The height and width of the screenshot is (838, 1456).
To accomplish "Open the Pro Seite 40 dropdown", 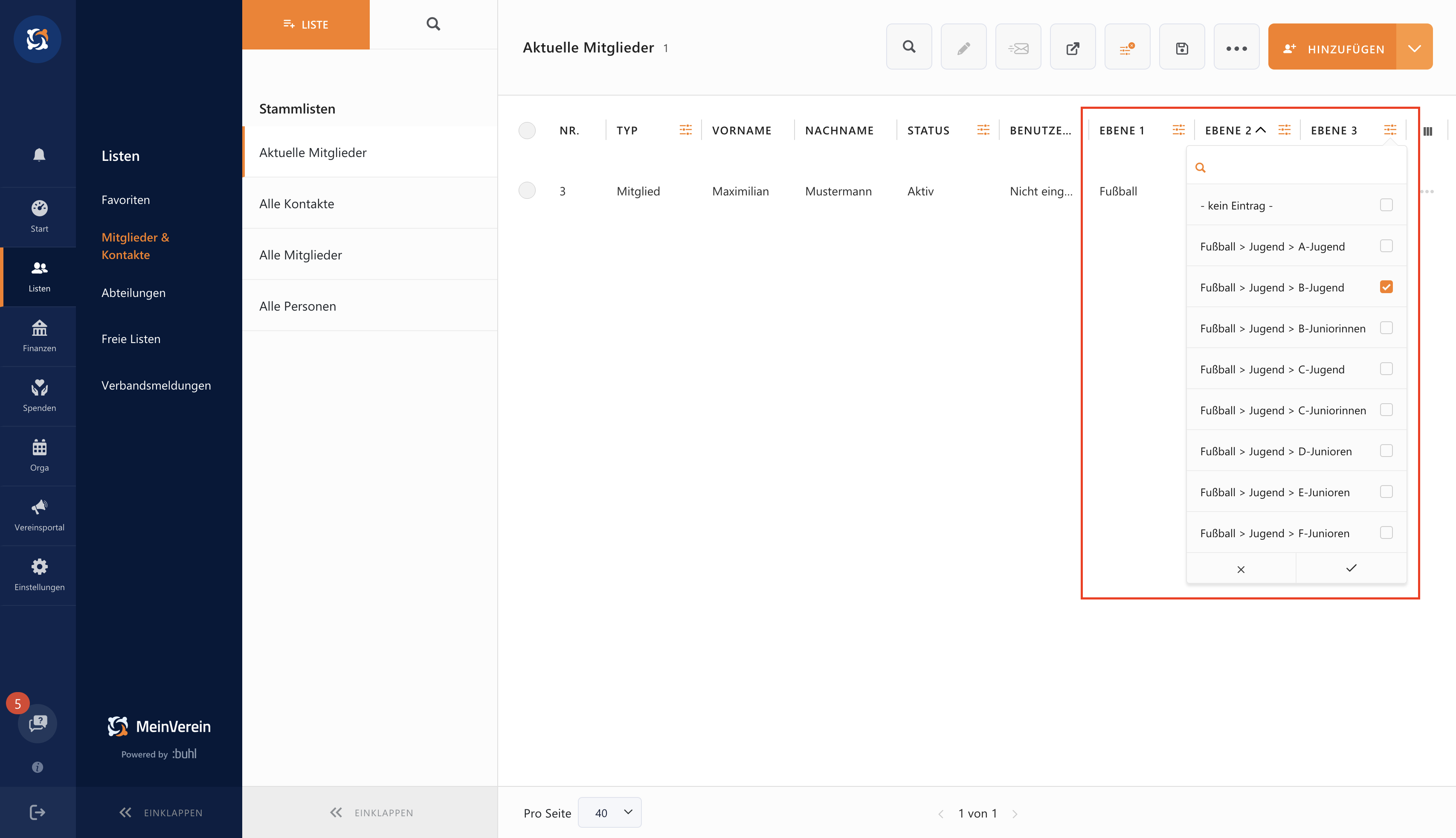I will click(609, 813).
